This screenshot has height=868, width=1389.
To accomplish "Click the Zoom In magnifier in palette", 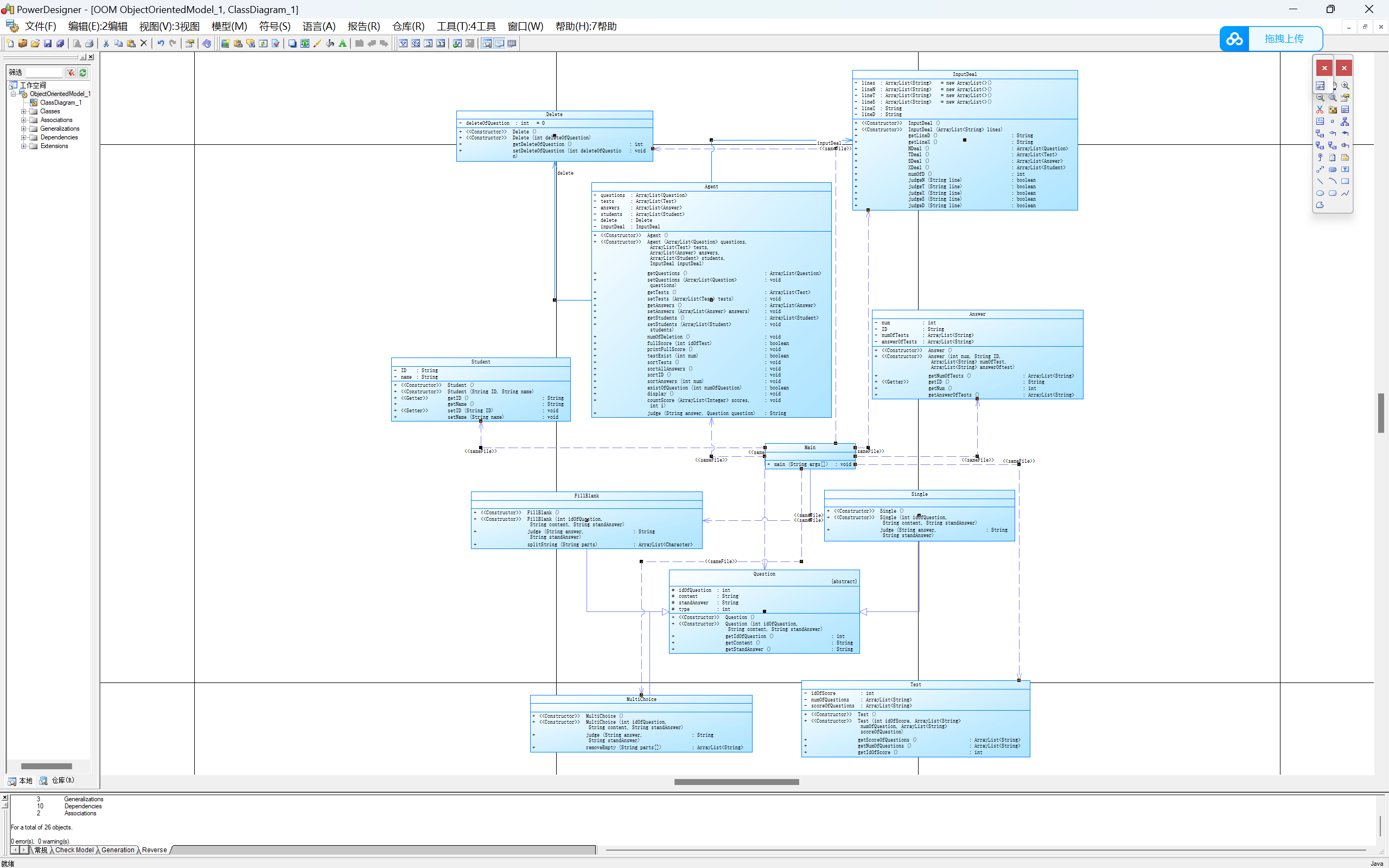I will click(1345, 86).
